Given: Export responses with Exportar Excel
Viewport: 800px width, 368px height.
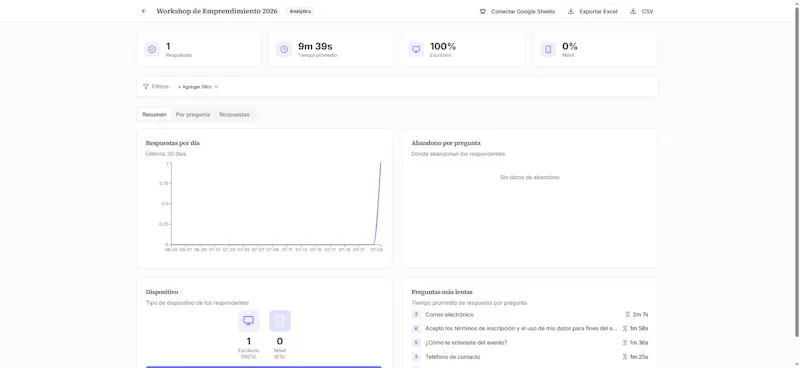Looking at the screenshot, I should [x=593, y=11].
